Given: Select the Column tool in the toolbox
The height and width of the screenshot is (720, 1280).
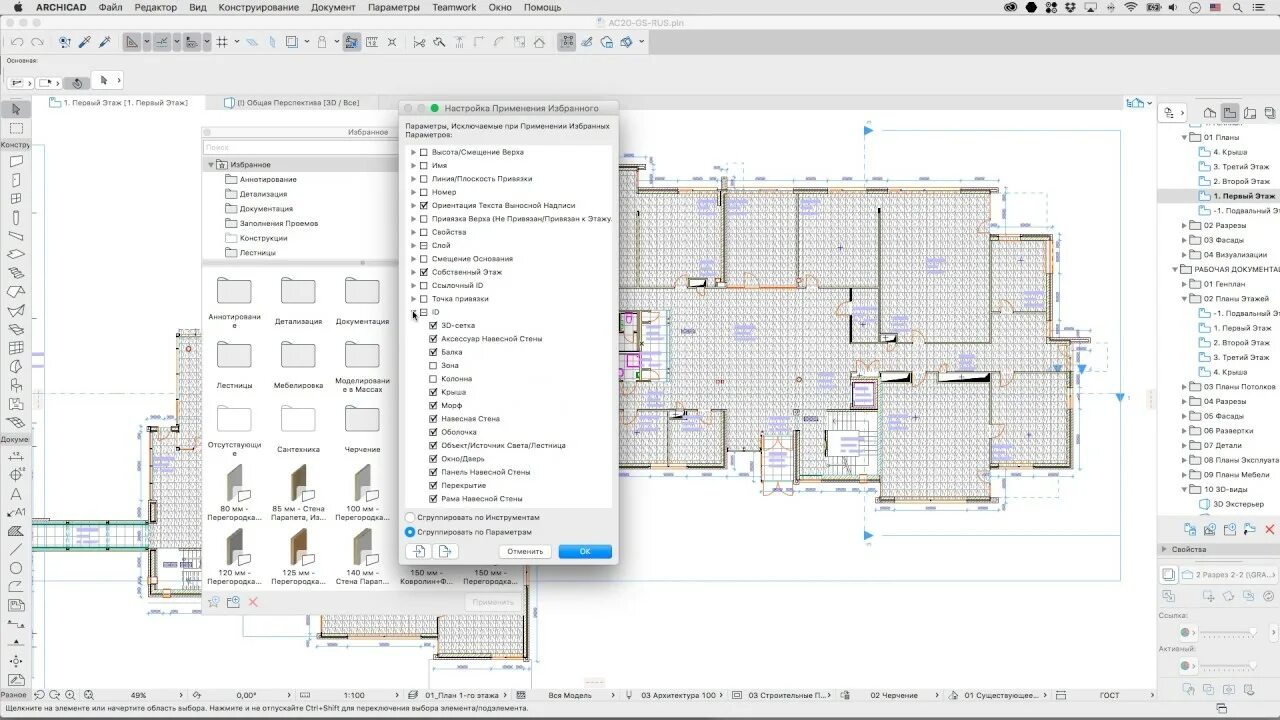Looking at the screenshot, I should click(16, 217).
